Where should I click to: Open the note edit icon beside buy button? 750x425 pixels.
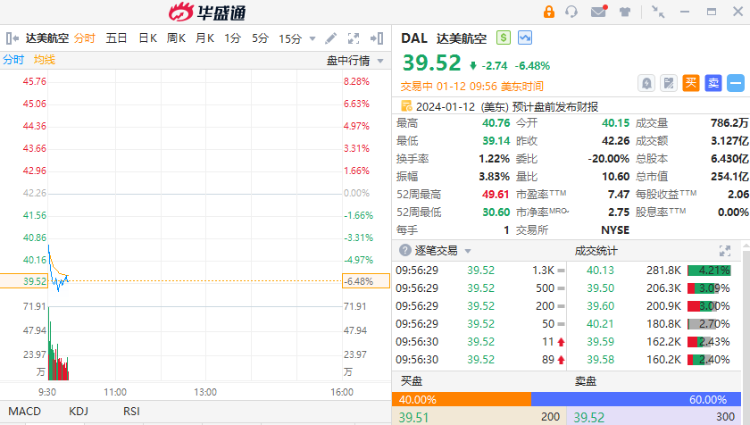(x=669, y=83)
